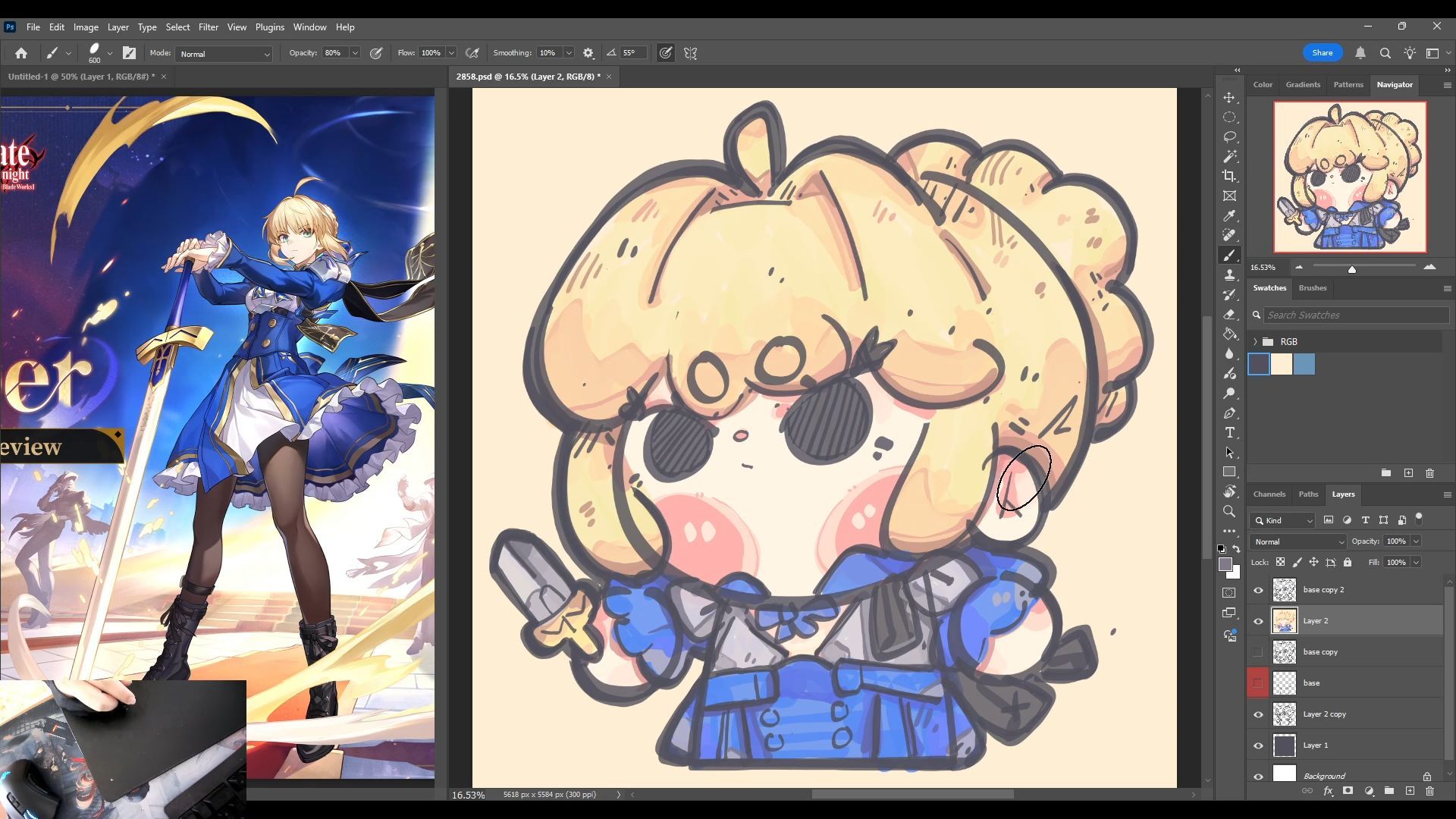This screenshot has width=1456, height=819.
Task: Switch to the Brushes tab
Action: point(1313,288)
